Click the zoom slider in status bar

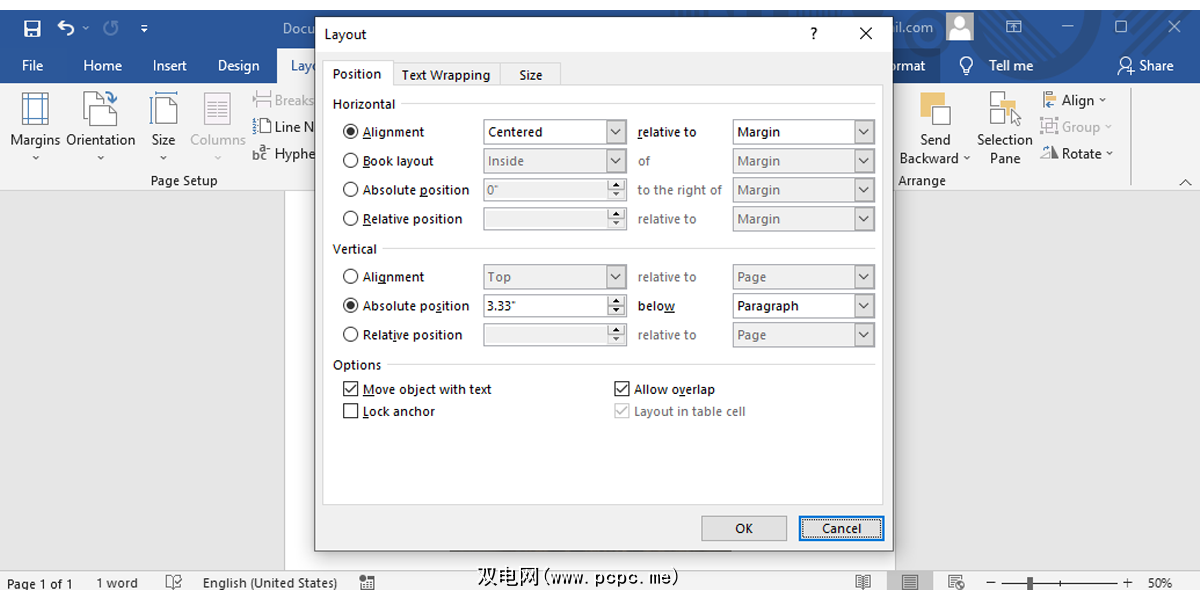[1030, 583]
